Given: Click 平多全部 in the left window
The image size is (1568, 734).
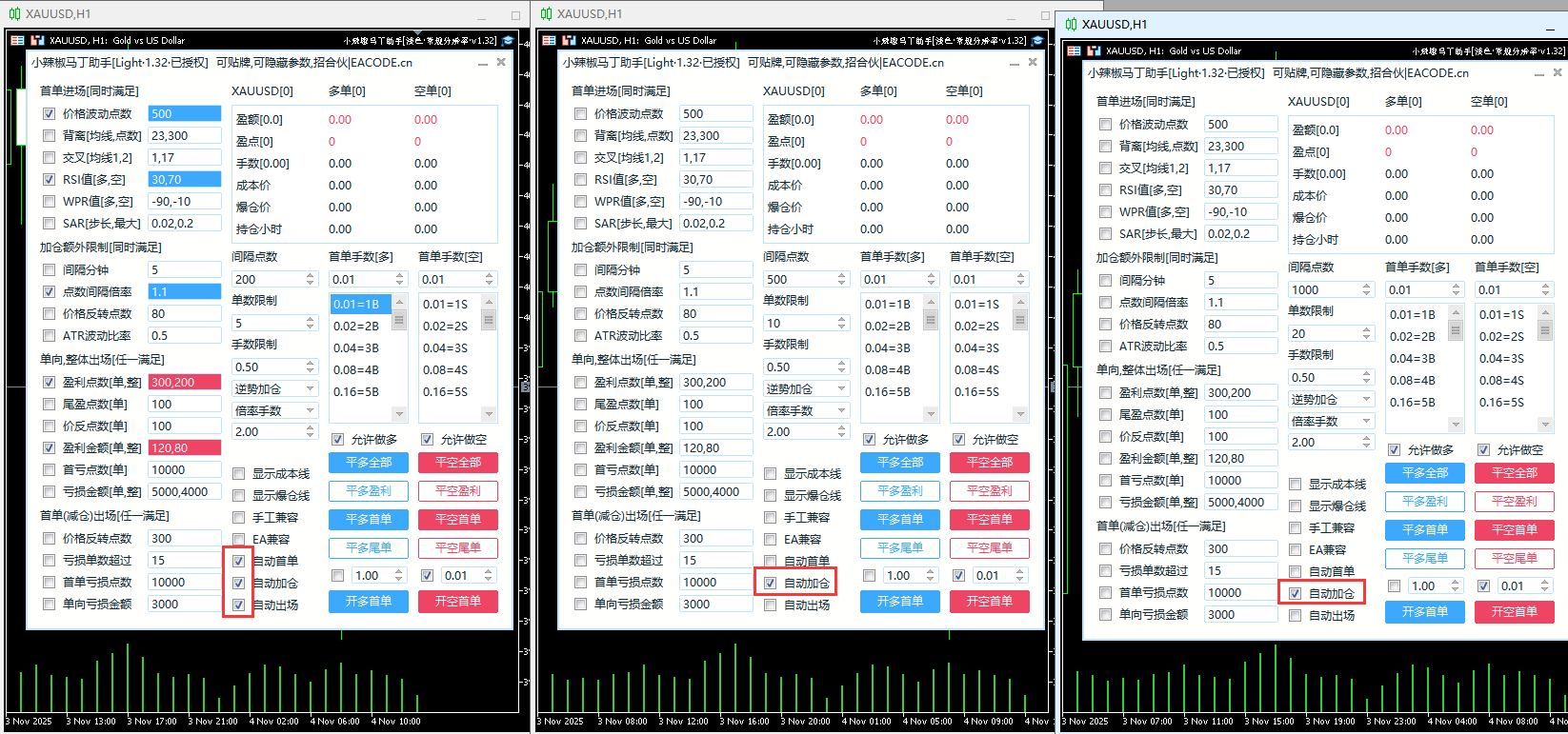Looking at the screenshot, I should coord(369,463).
